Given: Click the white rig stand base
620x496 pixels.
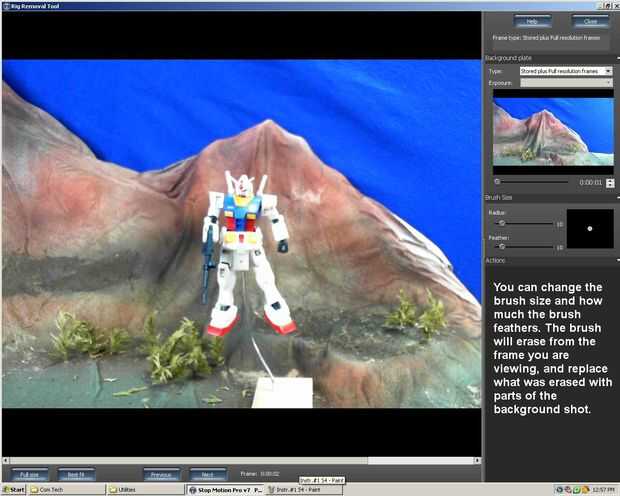Looking at the screenshot, I should pyautogui.click(x=282, y=392).
